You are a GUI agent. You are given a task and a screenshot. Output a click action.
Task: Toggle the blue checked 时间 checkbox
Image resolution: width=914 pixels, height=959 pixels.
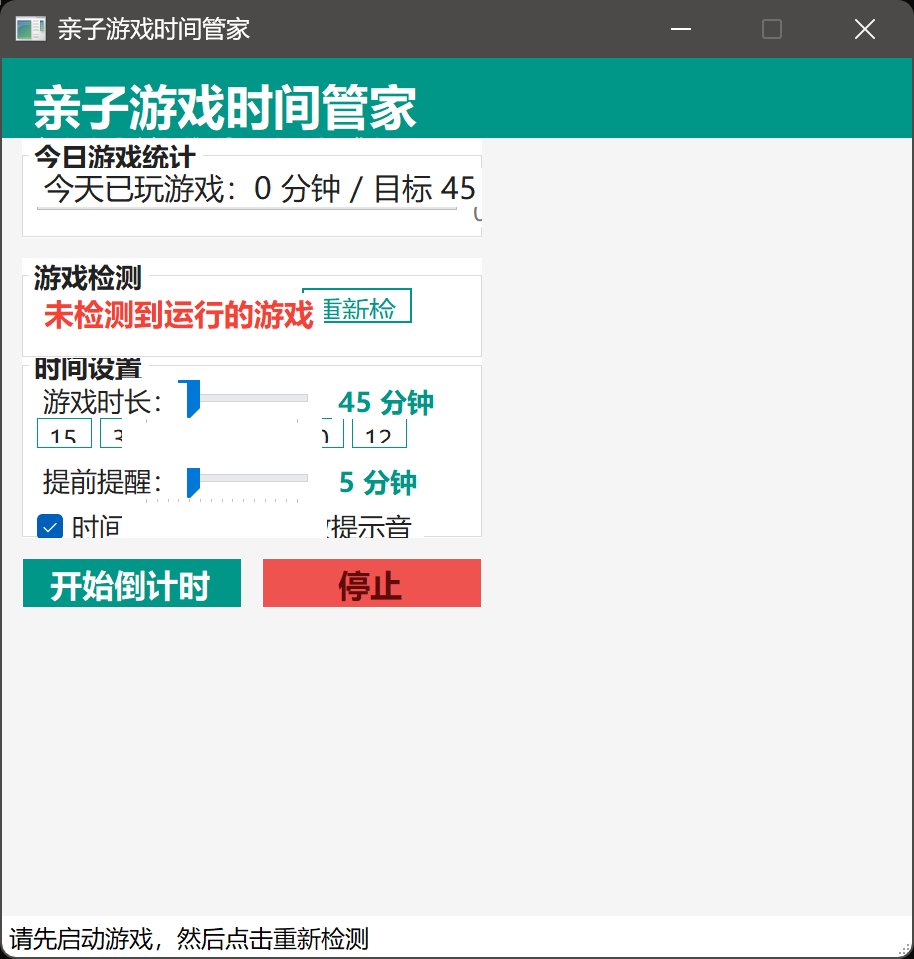(x=50, y=526)
